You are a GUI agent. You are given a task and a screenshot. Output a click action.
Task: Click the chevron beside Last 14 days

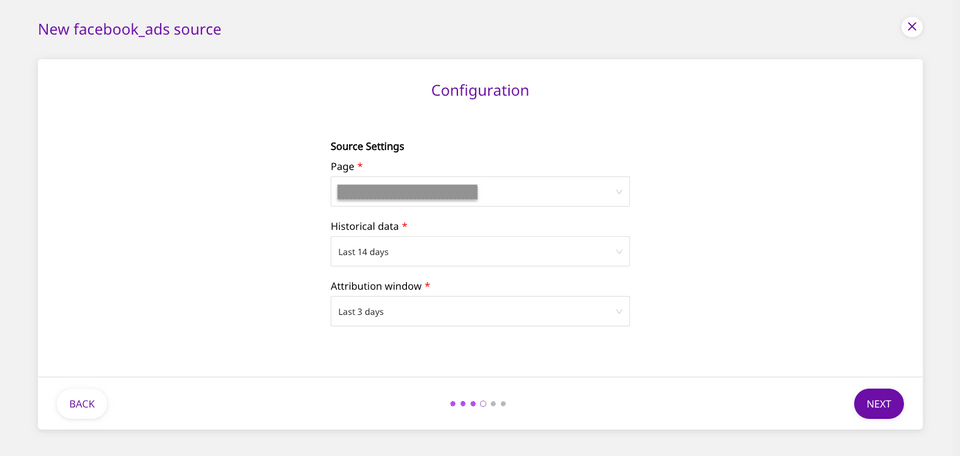619,252
